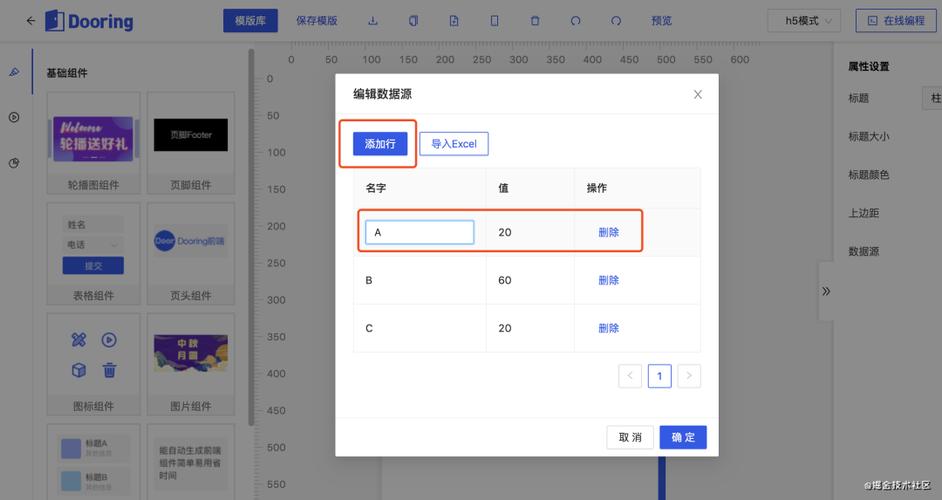Click the 标题 input in property settings

coord(932,98)
